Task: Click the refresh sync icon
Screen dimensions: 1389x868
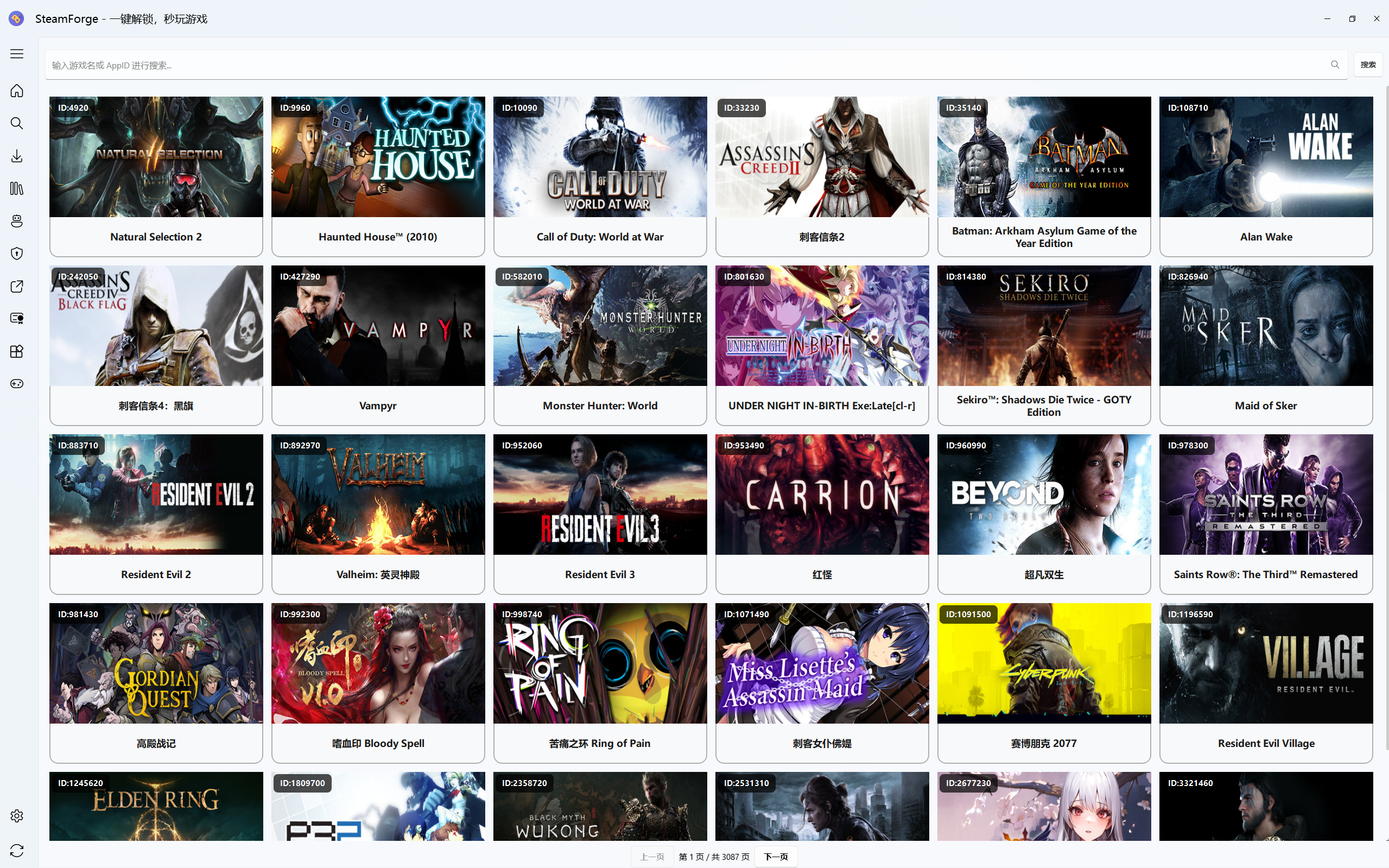Action: coord(17,850)
